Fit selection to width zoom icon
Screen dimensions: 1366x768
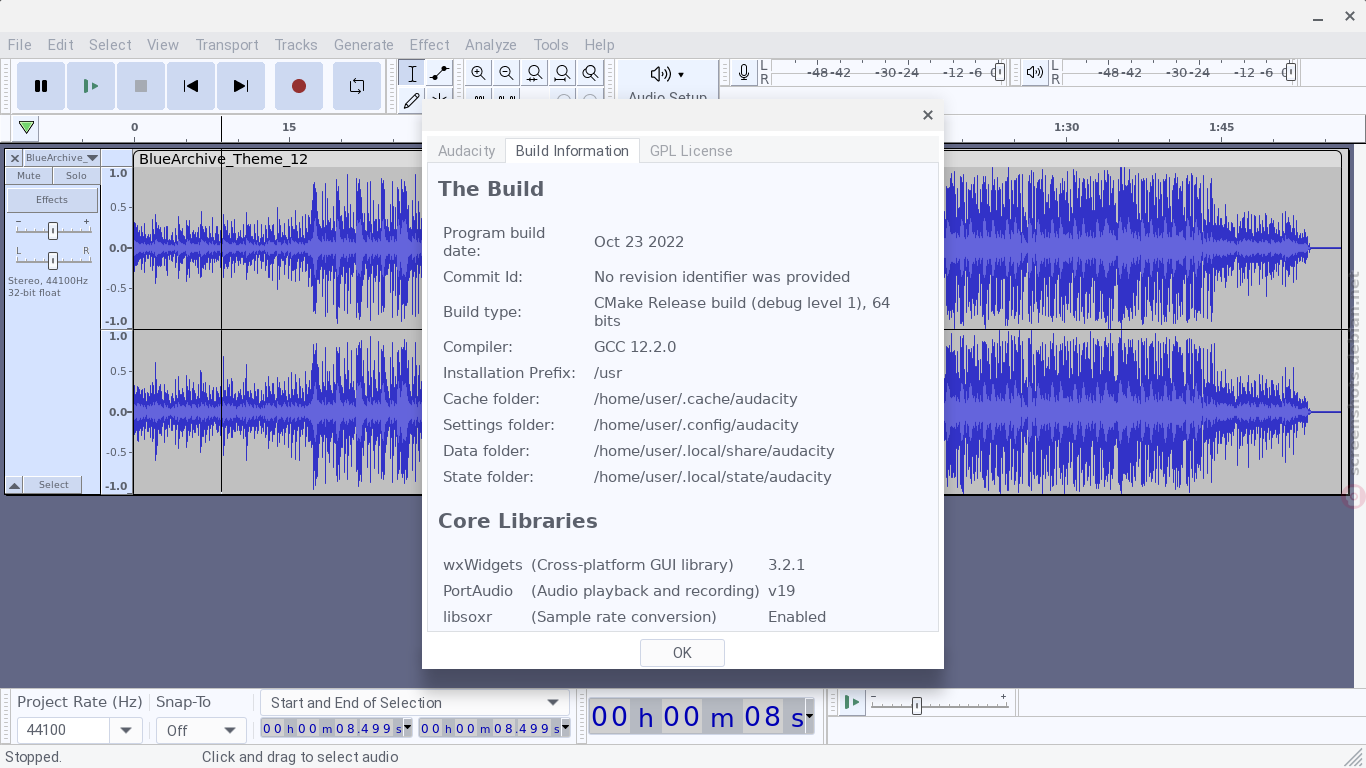click(x=535, y=73)
